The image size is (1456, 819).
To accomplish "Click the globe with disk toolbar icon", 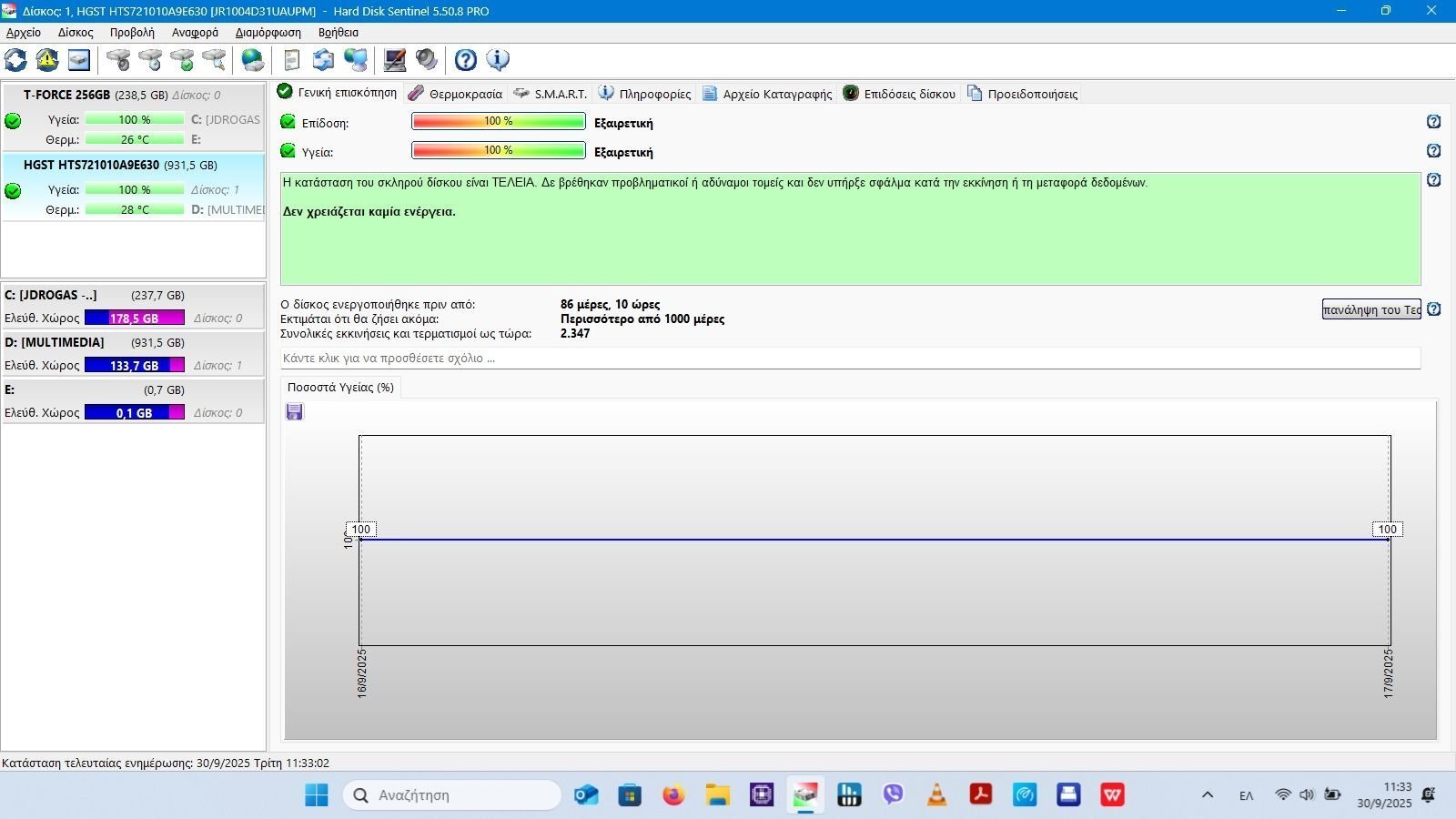I will point(253,60).
